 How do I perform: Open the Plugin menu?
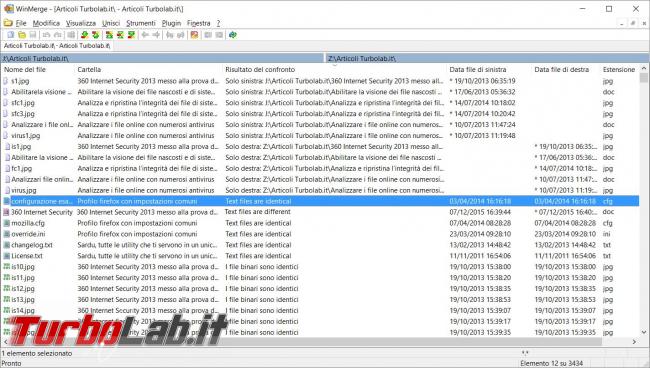[171, 23]
